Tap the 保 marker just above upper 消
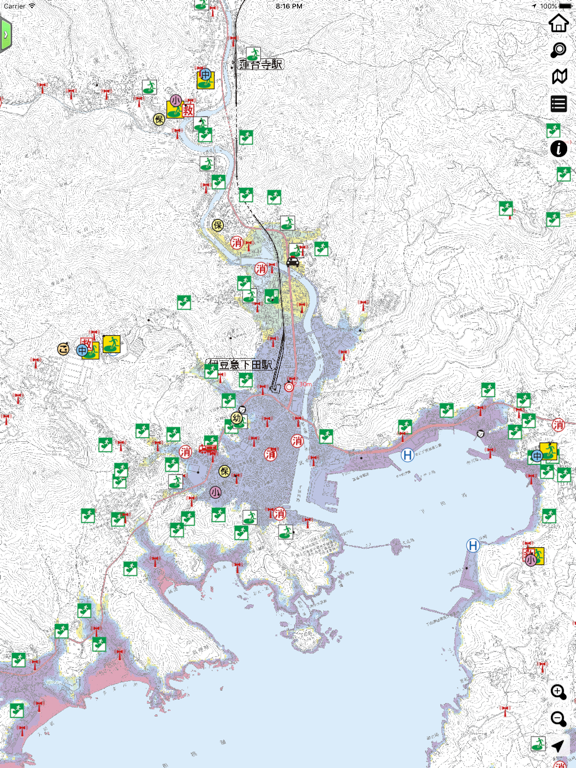Screen dimensions: 576x768 pyautogui.click(x=218, y=225)
